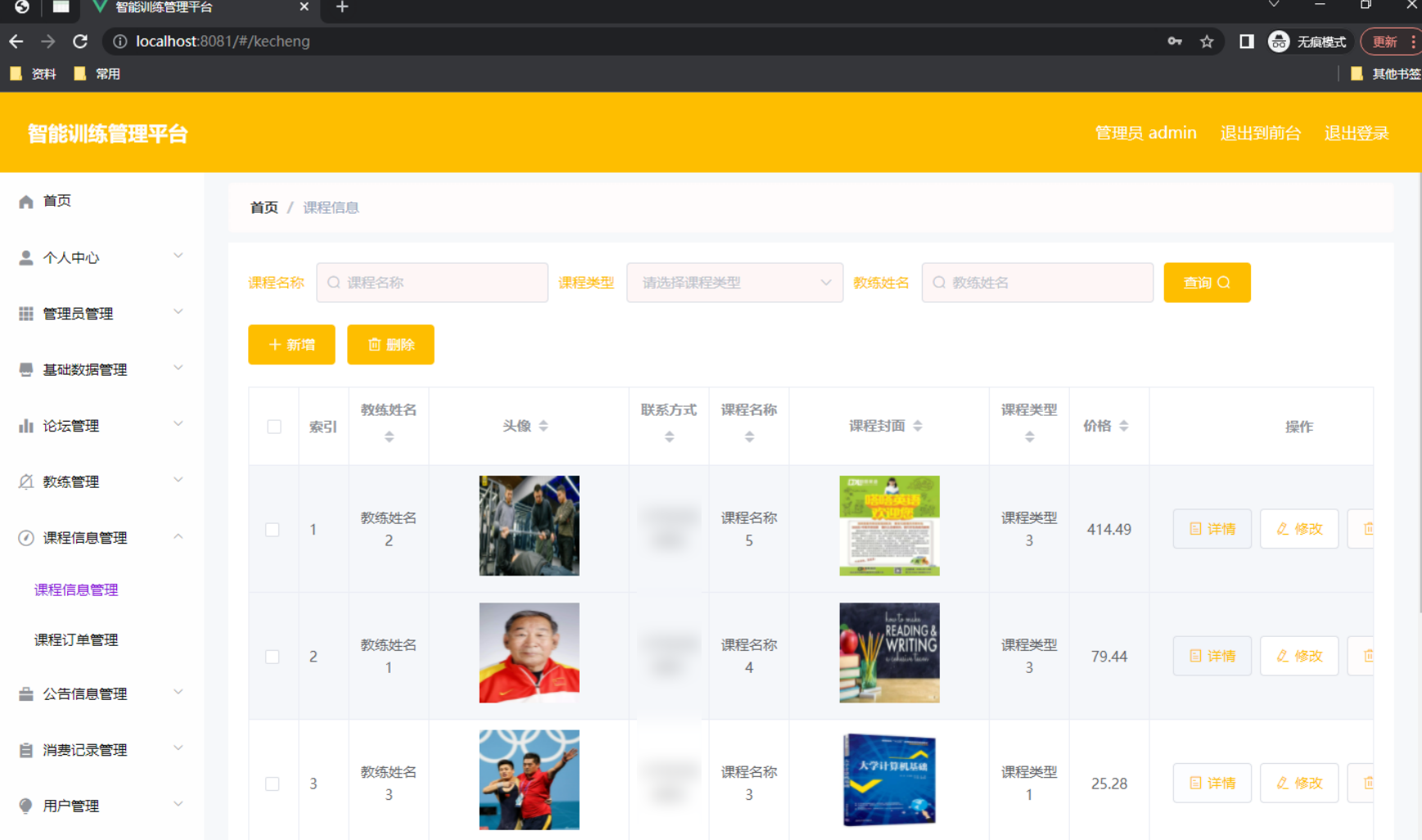Sort by 教练姓名 column arrows
Image resolution: width=1422 pixels, height=840 pixels.
[389, 437]
